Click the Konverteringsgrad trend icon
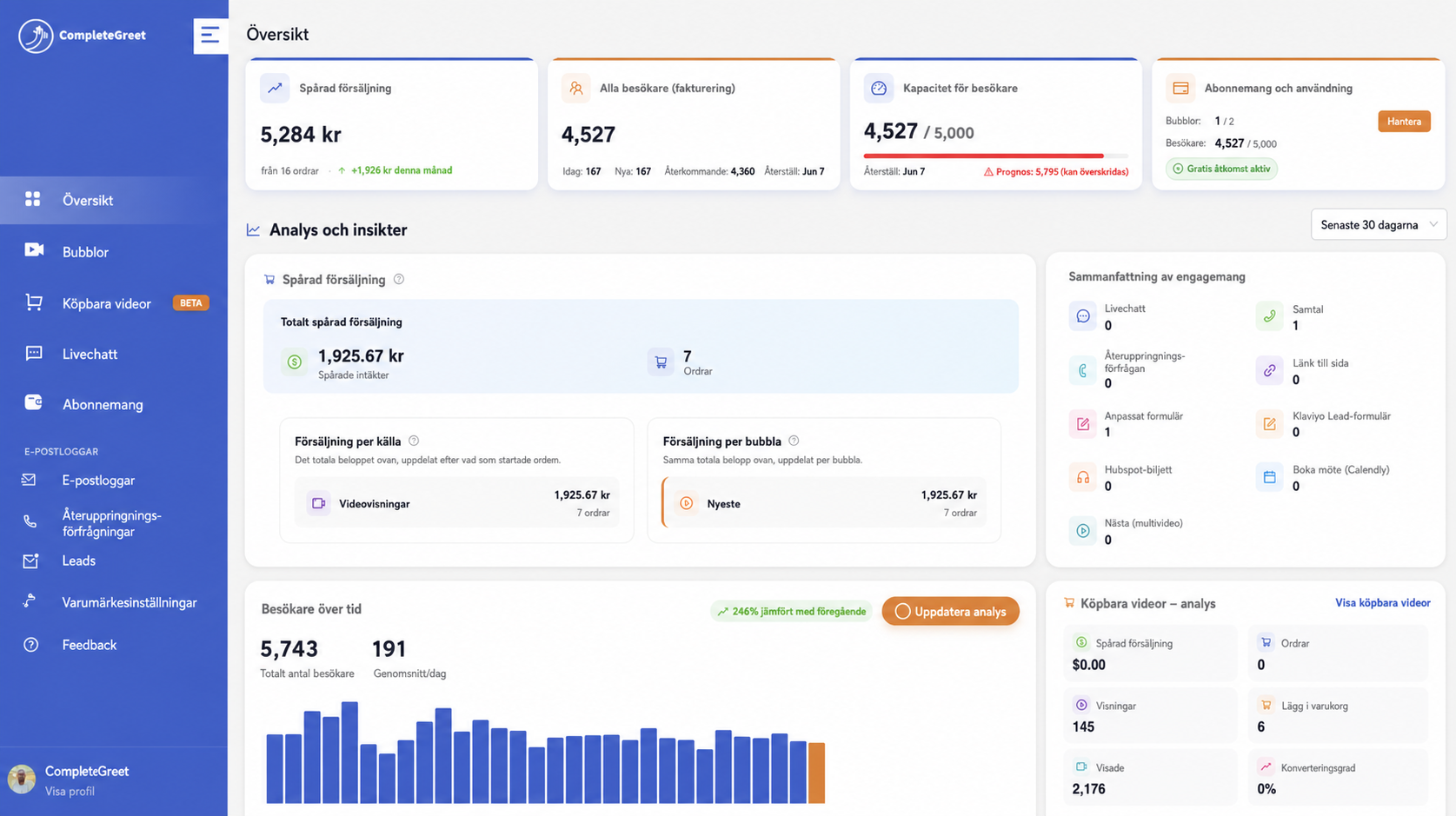 (x=1266, y=766)
